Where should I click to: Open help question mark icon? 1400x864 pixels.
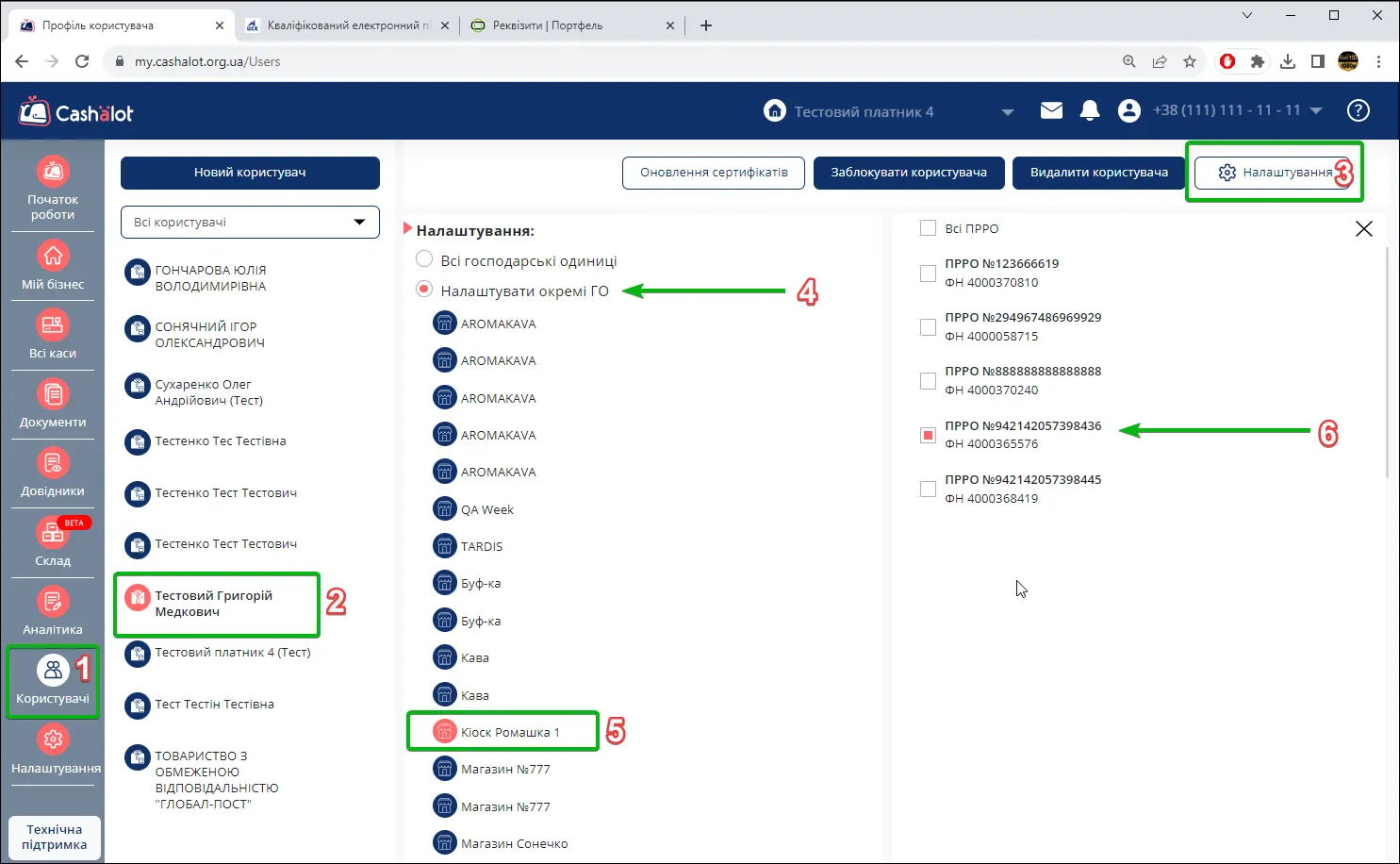click(x=1358, y=110)
